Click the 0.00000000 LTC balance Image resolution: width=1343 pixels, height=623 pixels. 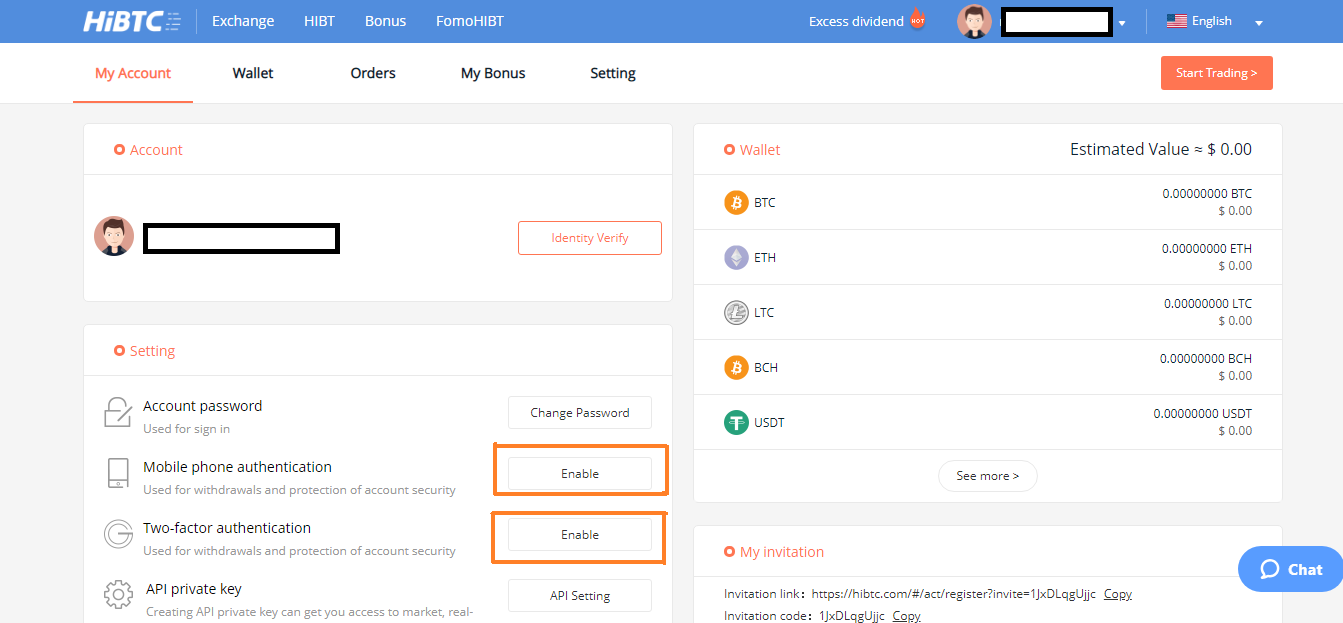coord(1208,304)
